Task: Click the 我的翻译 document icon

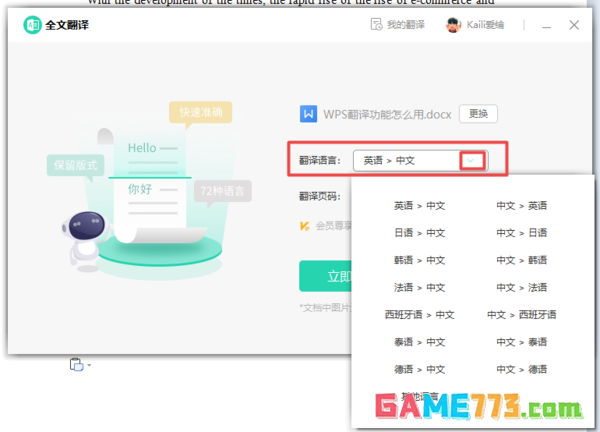Action: pyautogui.click(x=377, y=24)
